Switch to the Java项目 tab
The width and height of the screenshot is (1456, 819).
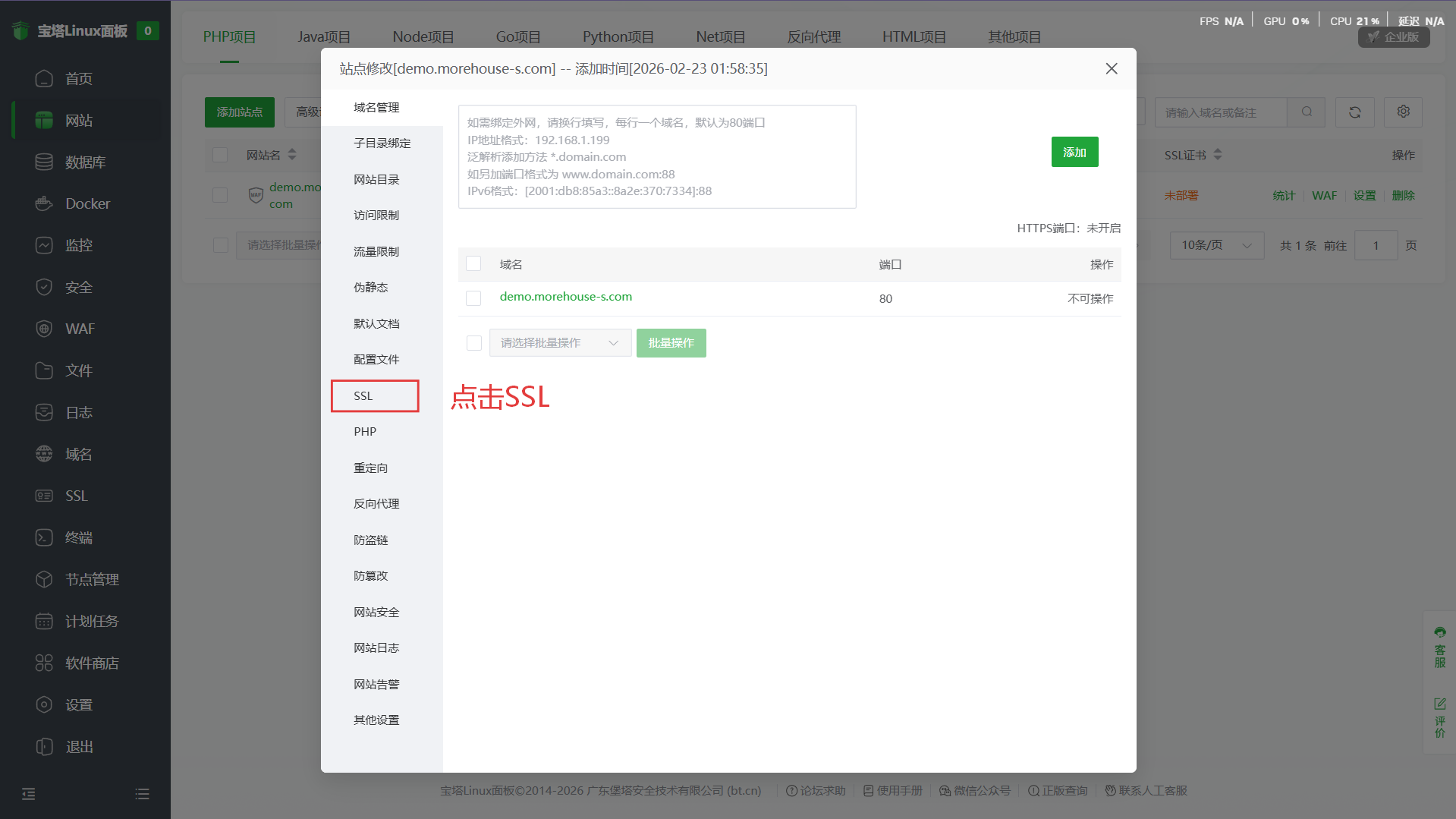(x=324, y=37)
